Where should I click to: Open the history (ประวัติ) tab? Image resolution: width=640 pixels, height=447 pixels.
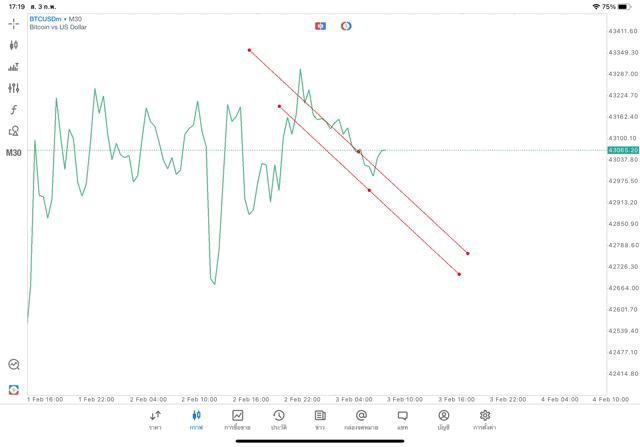point(278,419)
